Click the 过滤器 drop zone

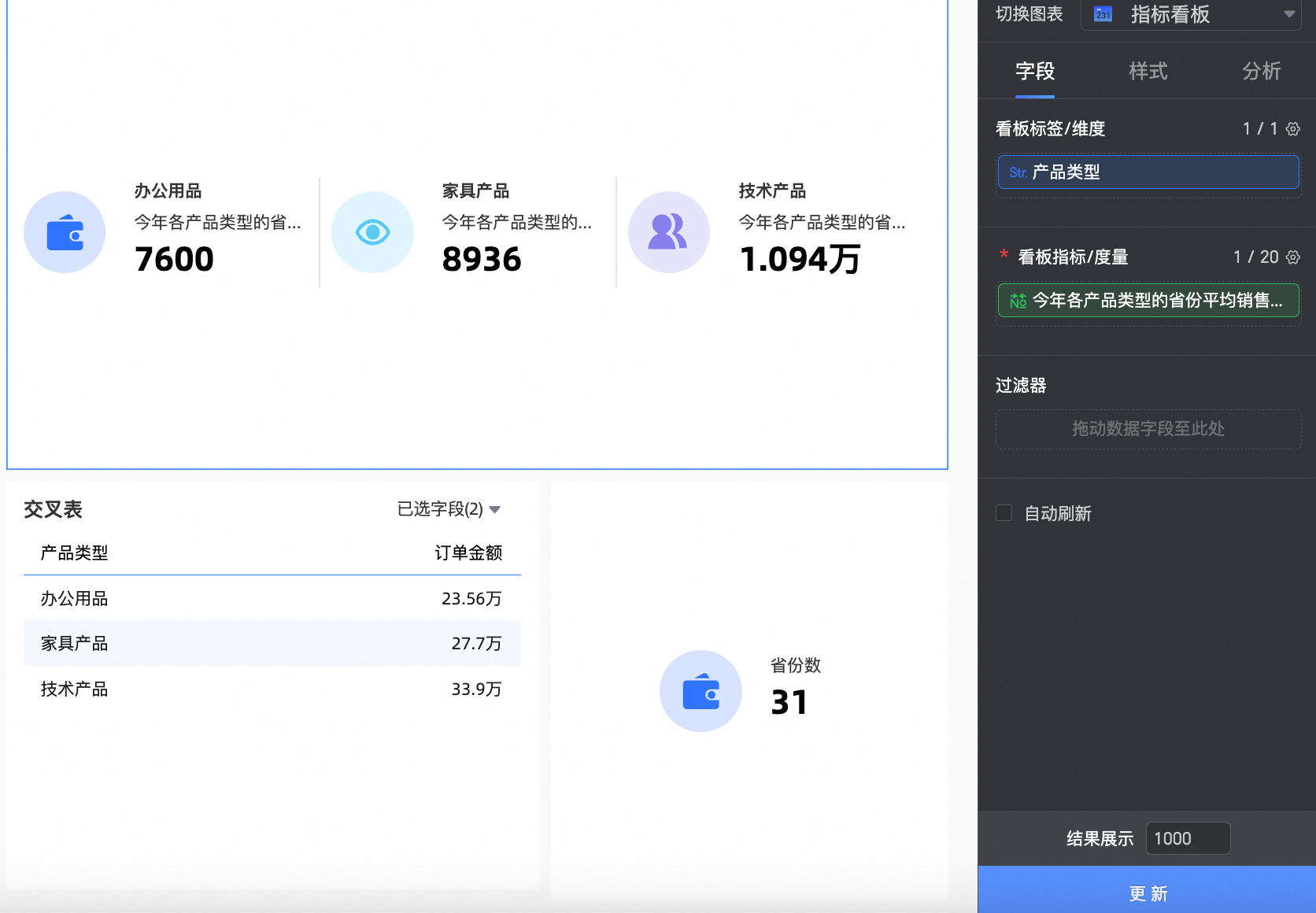click(1148, 429)
